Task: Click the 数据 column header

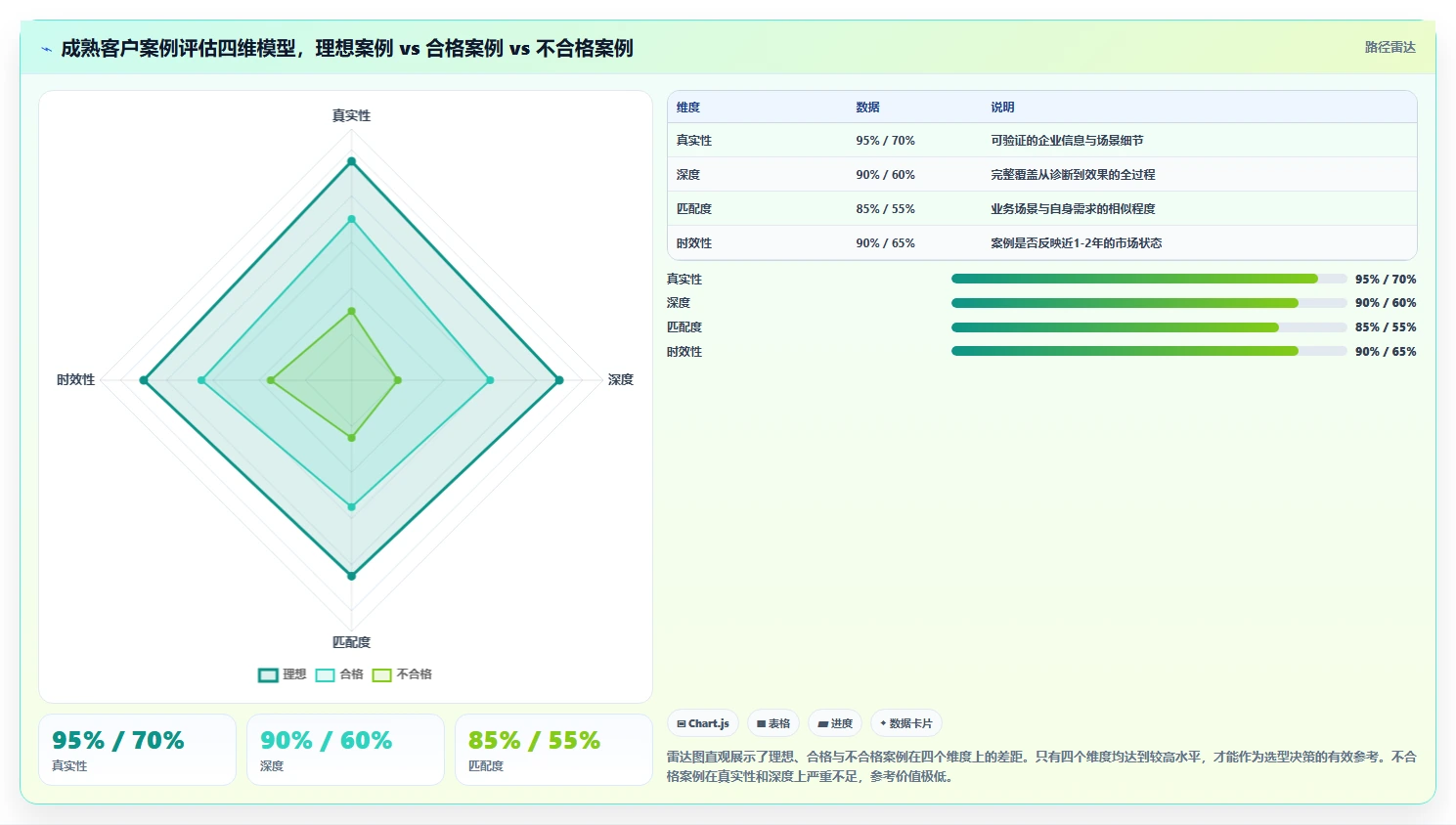Action: 867,108
